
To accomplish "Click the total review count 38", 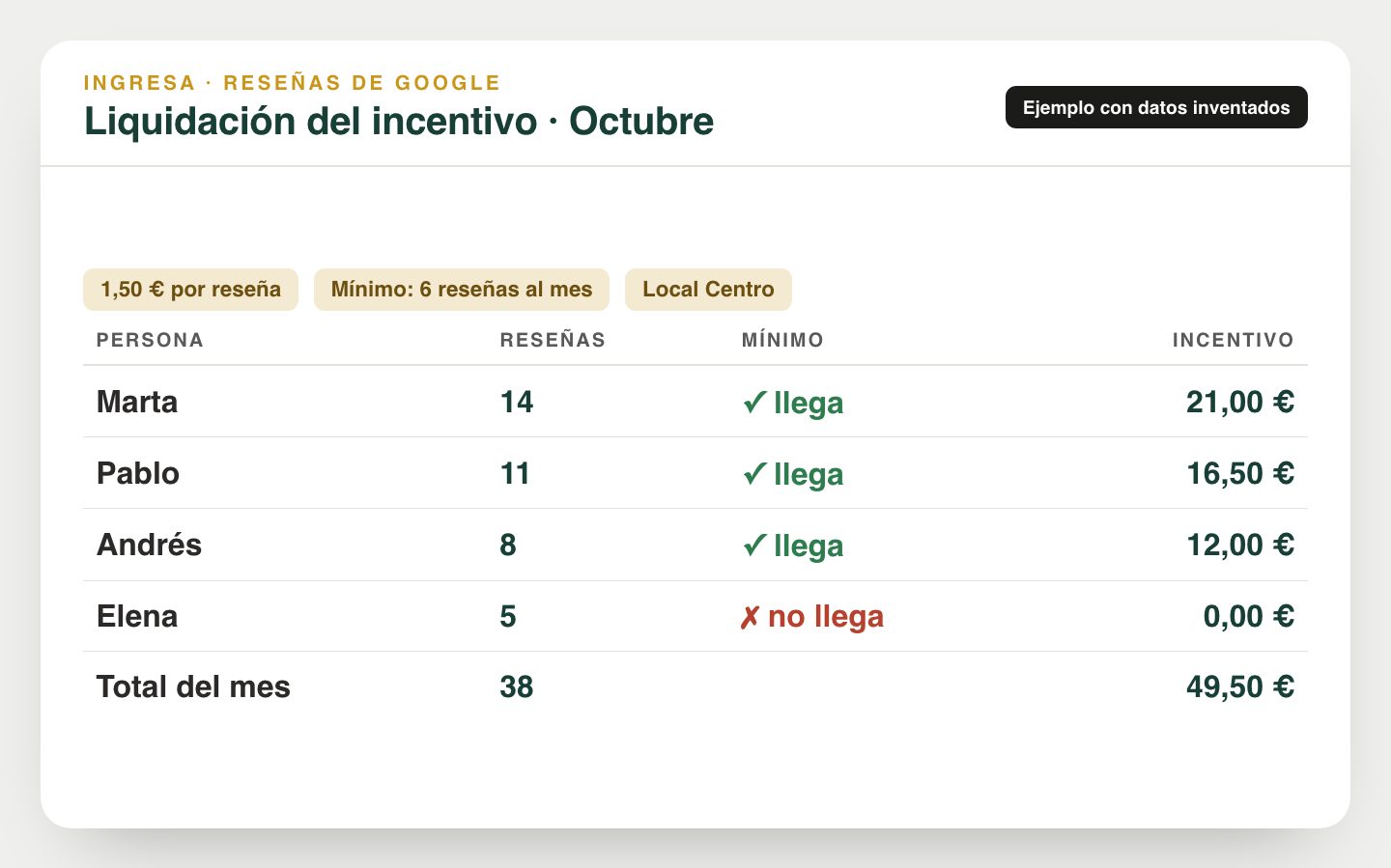I will pyautogui.click(x=517, y=686).
